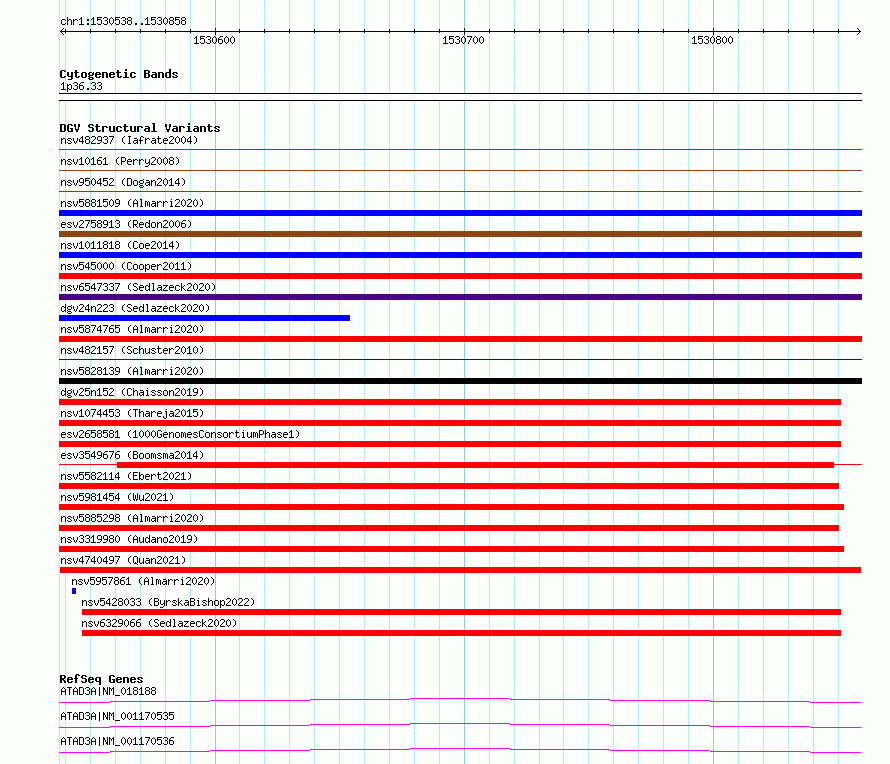Open variant dgv25n152 (Chaisson2019) label
Viewport: 890px width, 764px height.
(132, 392)
